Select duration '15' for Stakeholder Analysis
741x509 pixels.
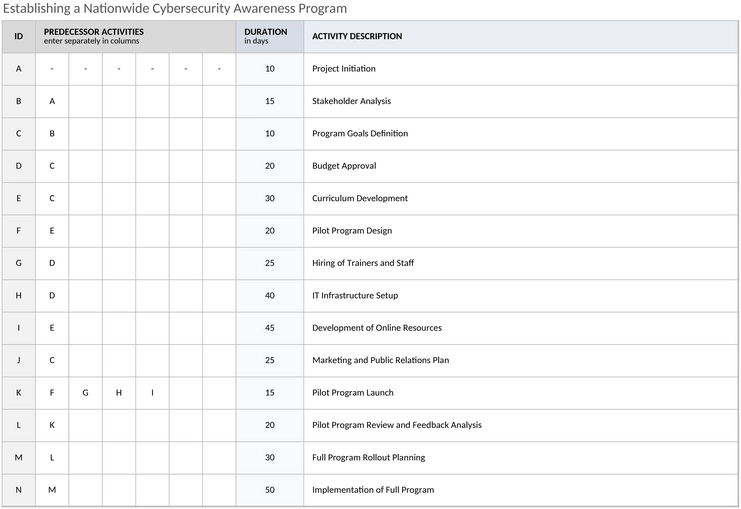coord(270,101)
